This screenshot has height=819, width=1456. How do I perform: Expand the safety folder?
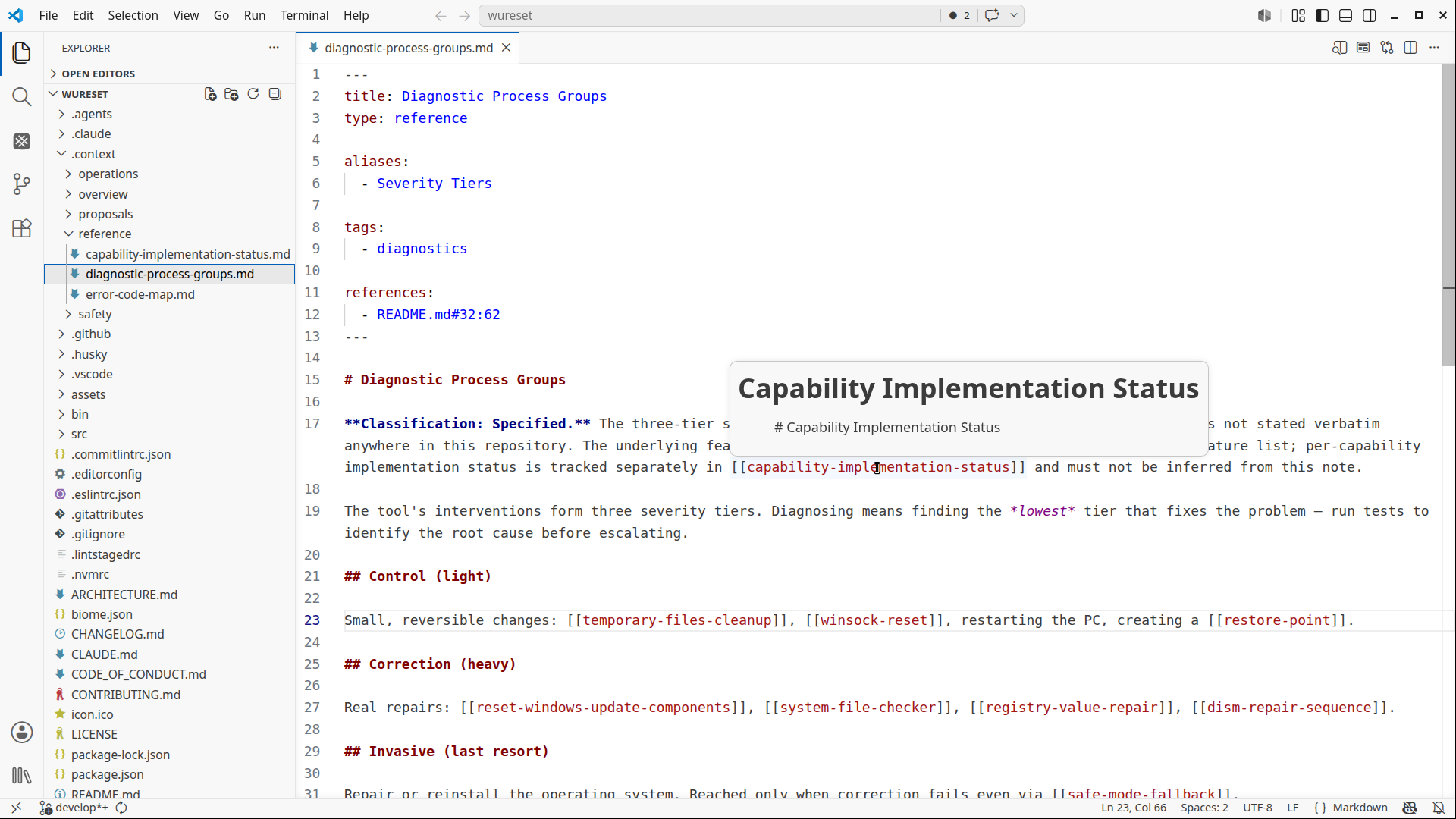pyautogui.click(x=95, y=314)
